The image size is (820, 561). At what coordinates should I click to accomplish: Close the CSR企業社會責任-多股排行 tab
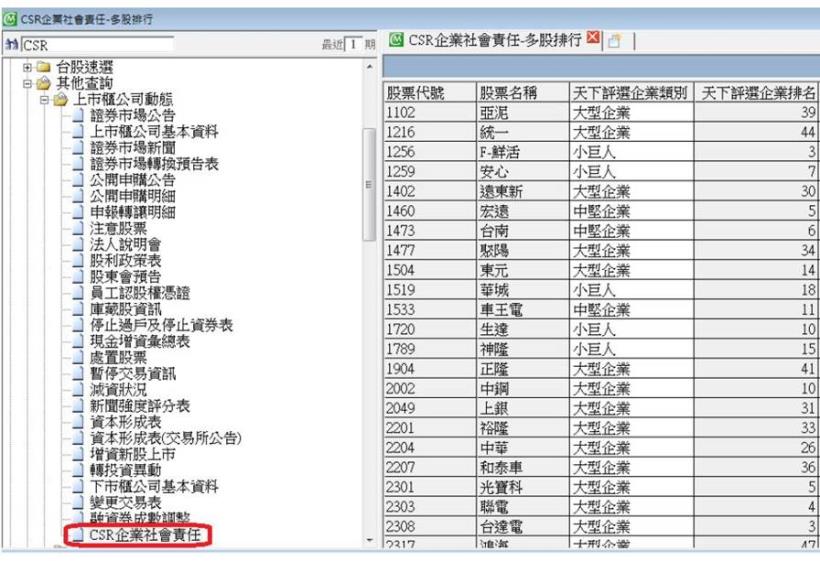[593, 38]
